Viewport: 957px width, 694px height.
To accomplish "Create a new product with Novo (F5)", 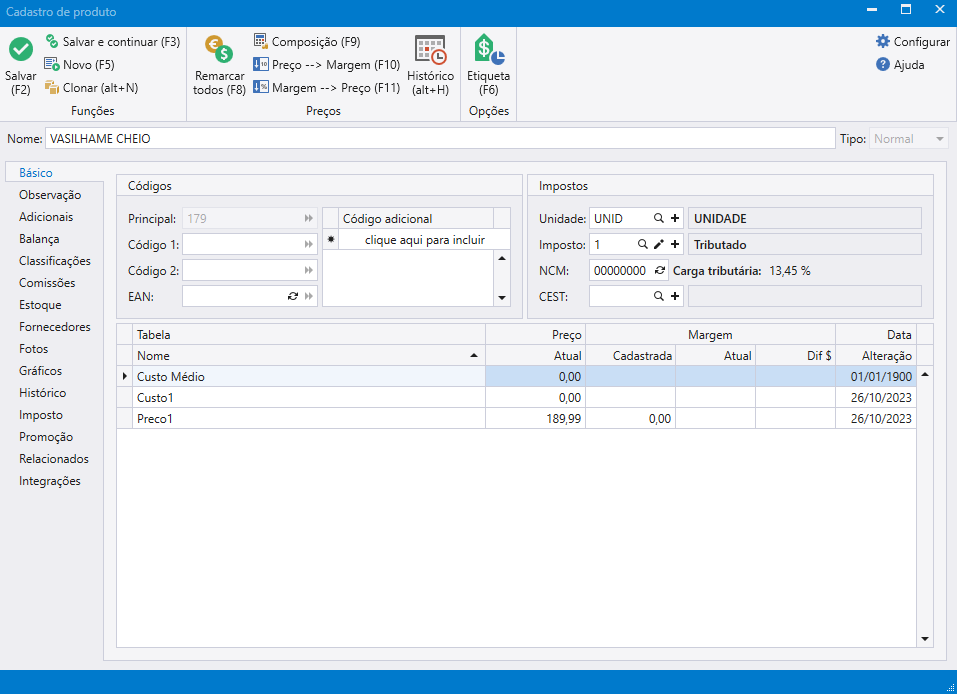I will tap(79, 65).
